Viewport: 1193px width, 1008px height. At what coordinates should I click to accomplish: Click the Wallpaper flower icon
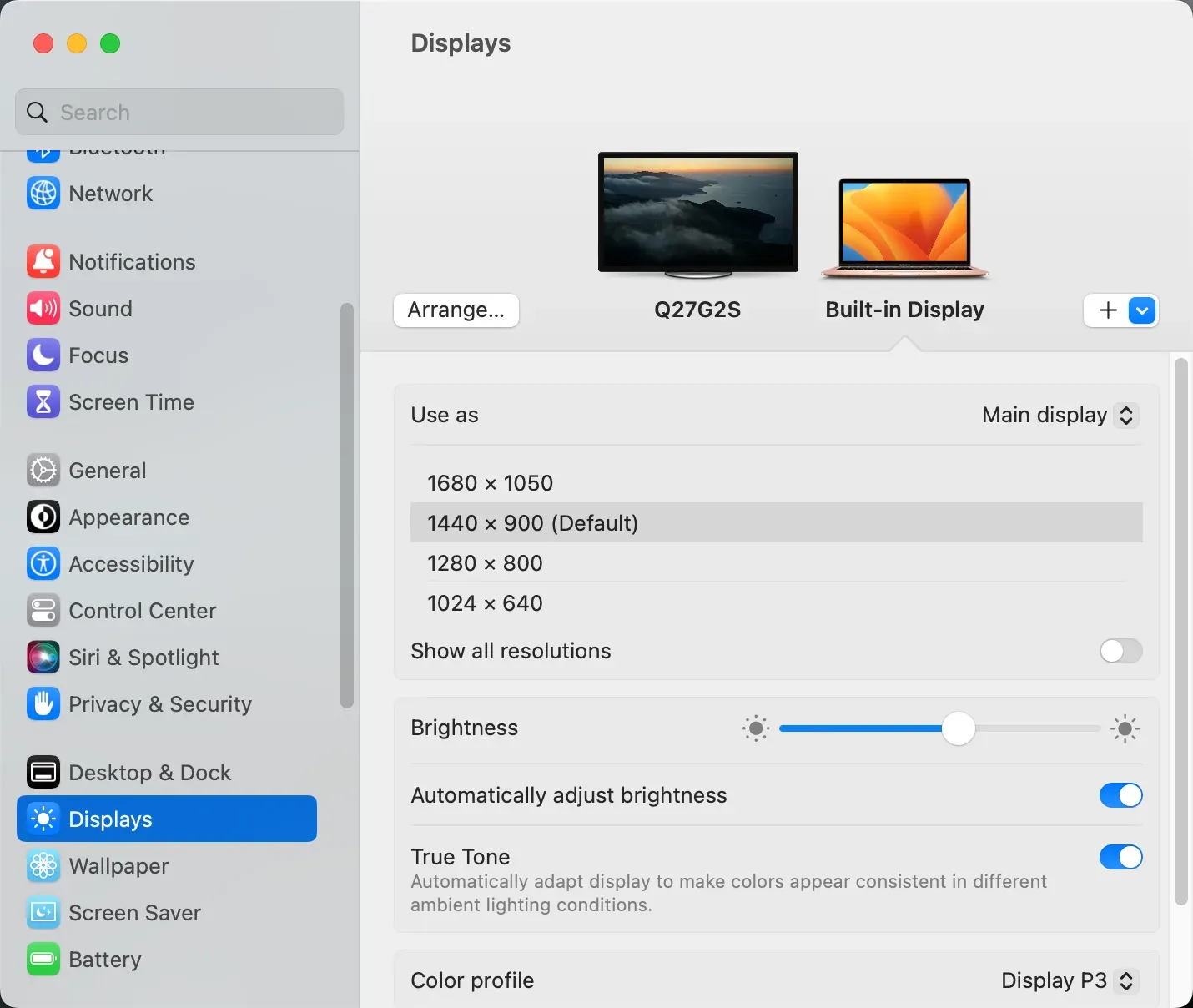pyautogui.click(x=43, y=866)
